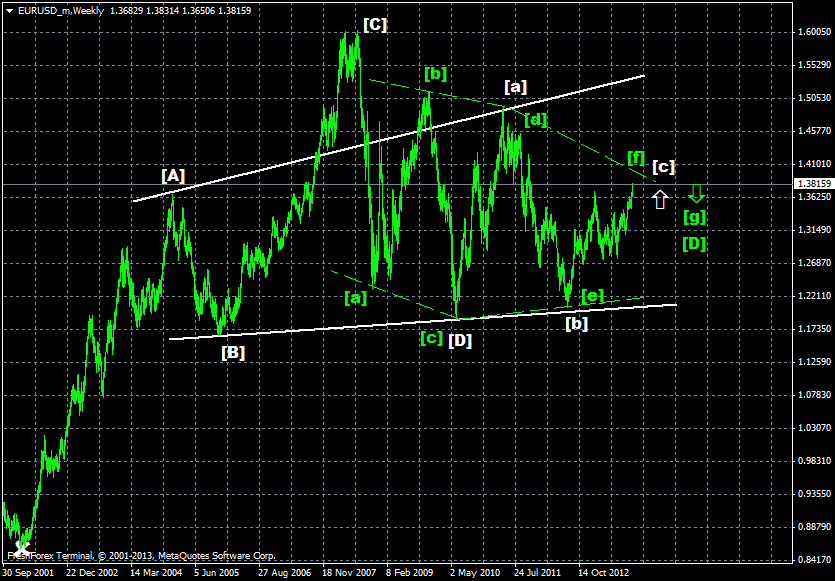This screenshot has width=835, height=581.
Task: Click the 18 Nov 2007 date label
Action: pos(351,573)
